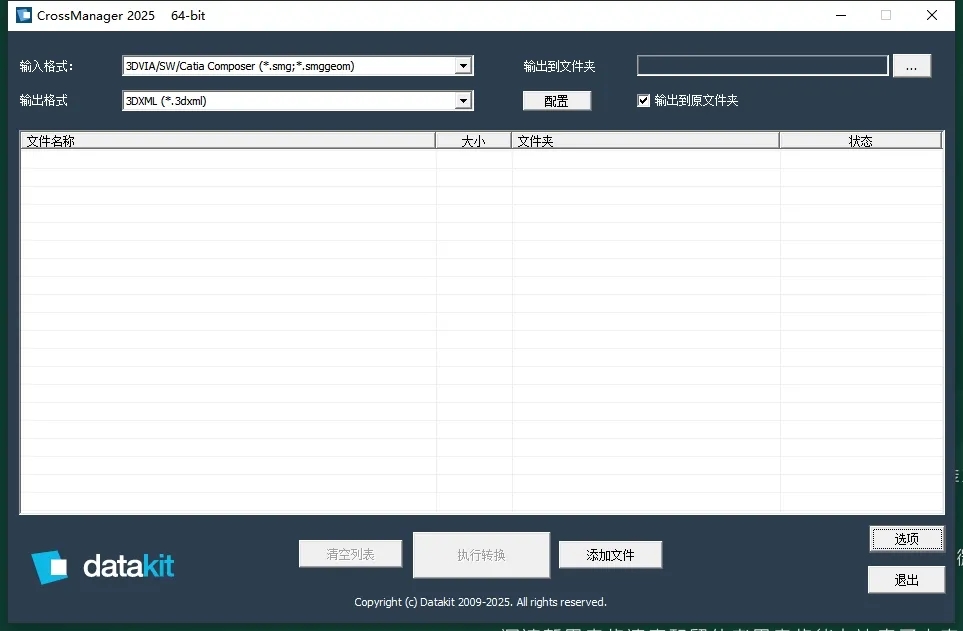The image size is (963, 631).
Task: Open the 选项 options button
Action: [906, 539]
